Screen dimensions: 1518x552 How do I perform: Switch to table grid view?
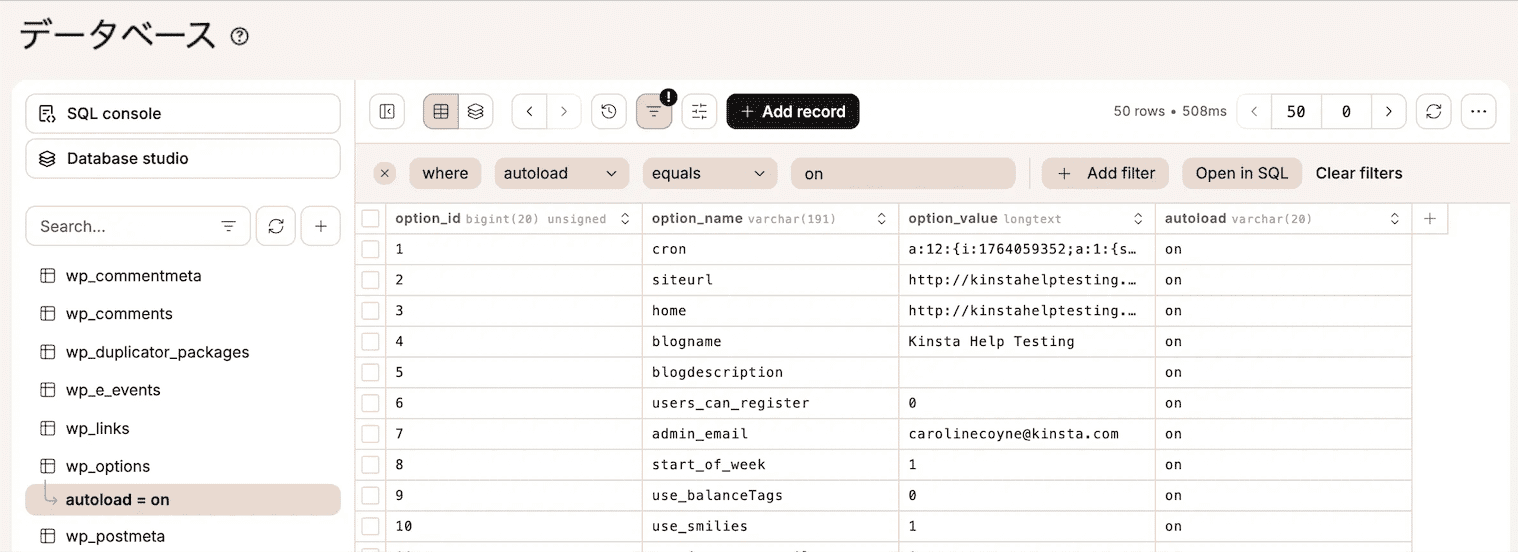(x=441, y=112)
